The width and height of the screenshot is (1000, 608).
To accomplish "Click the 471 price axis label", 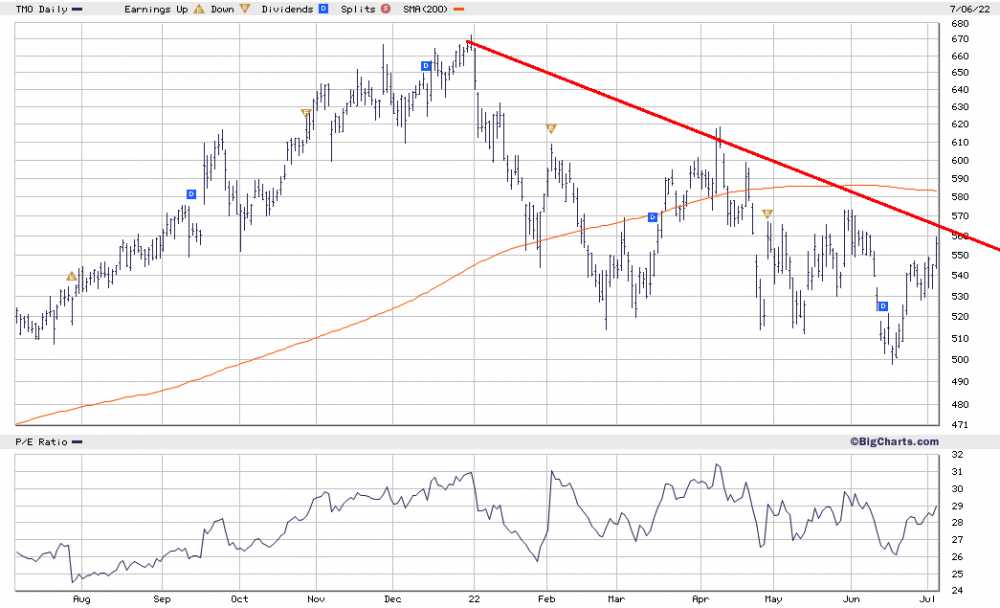I will pyautogui.click(x=959, y=424).
